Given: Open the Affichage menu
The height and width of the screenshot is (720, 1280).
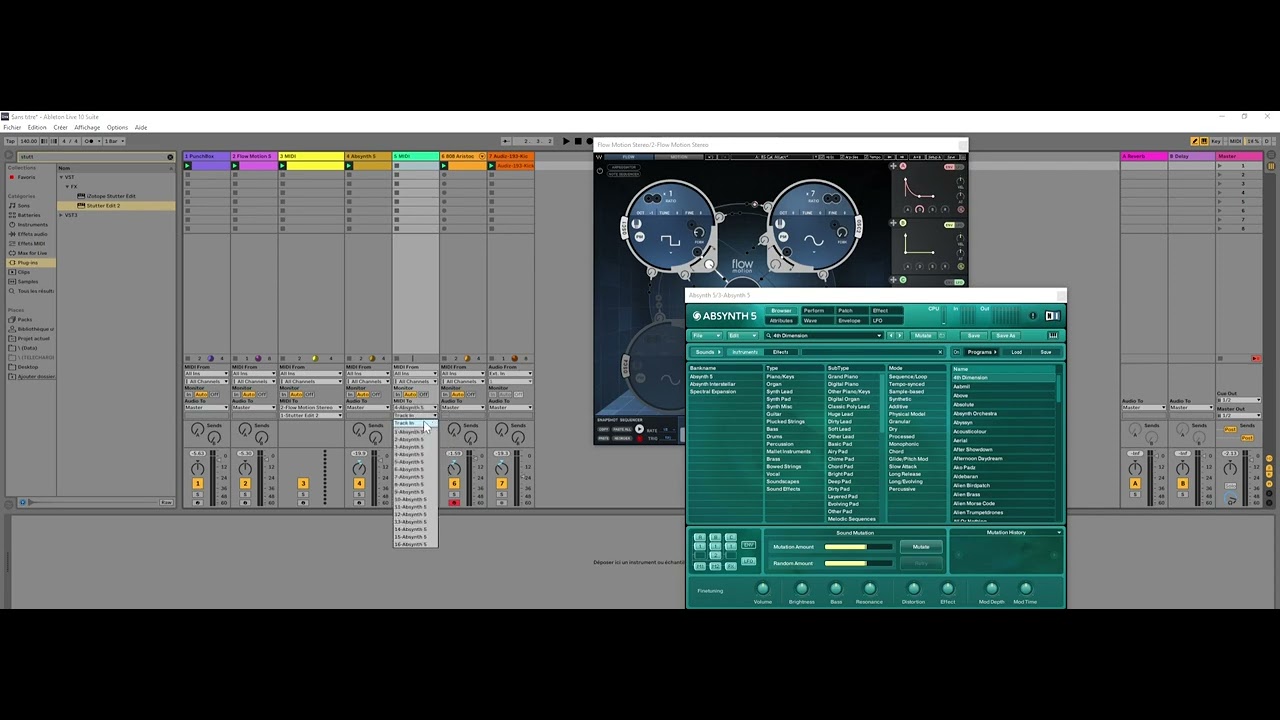Looking at the screenshot, I should (x=87, y=128).
